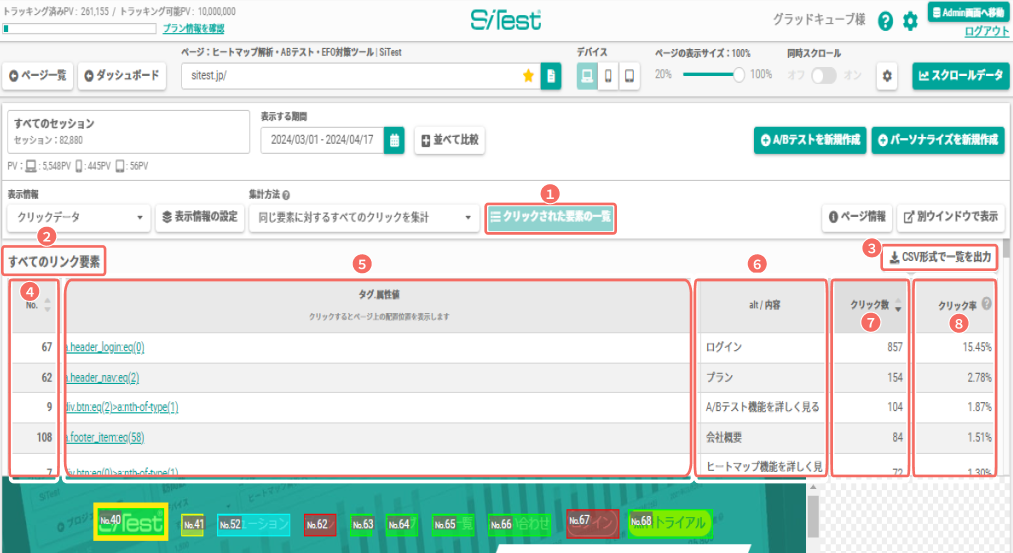
Task: Select the desktop device icon
Action: point(587,76)
